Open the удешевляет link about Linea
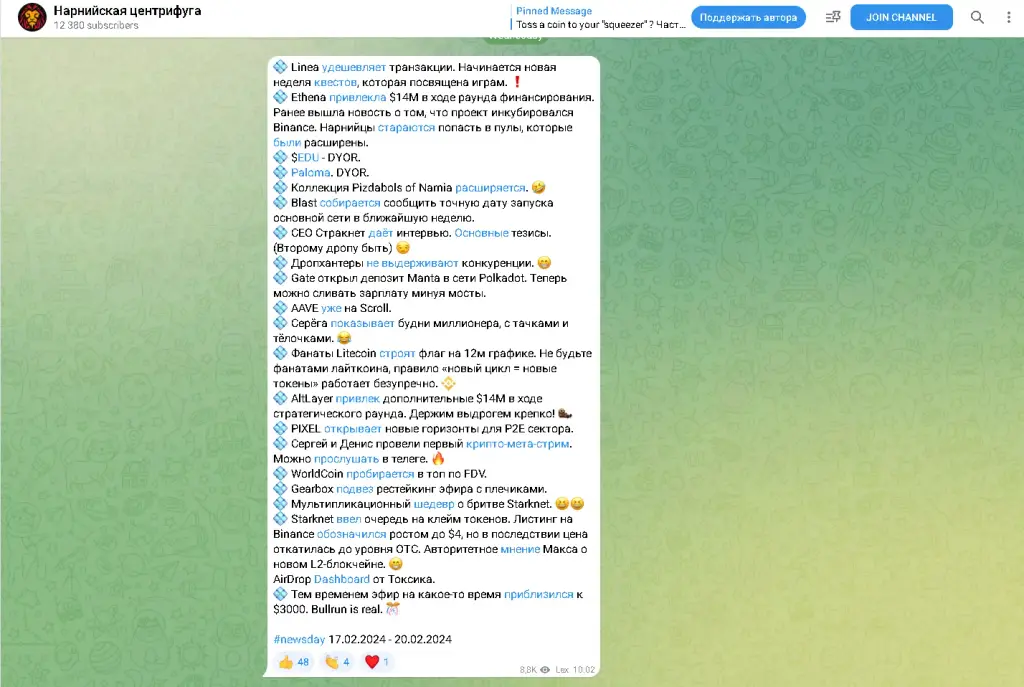Viewport: 1024px width, 687px height. coord(354,67)
